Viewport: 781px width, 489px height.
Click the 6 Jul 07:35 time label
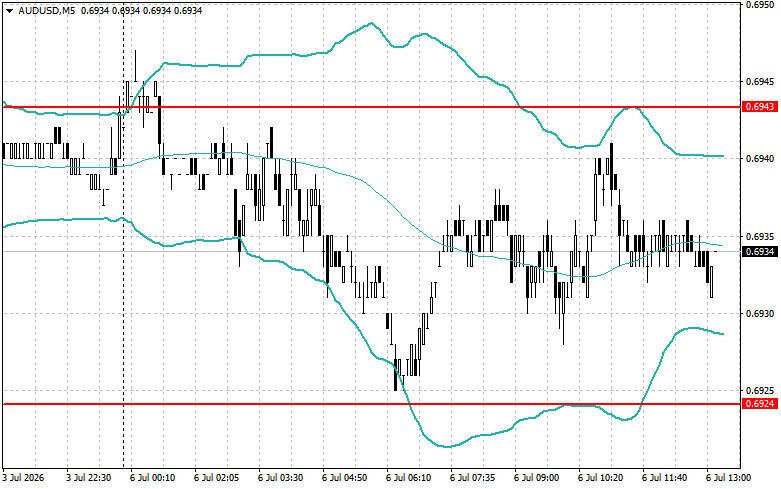pos(473,478)
